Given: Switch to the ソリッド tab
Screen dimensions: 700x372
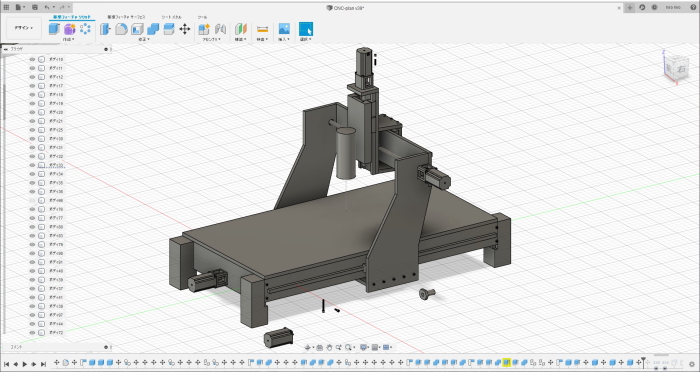Looking at the screenshot, I should coord(72,17).
